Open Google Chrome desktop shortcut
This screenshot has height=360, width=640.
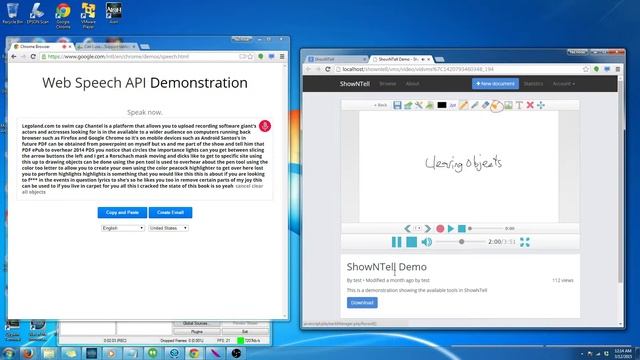pos(63,16)
